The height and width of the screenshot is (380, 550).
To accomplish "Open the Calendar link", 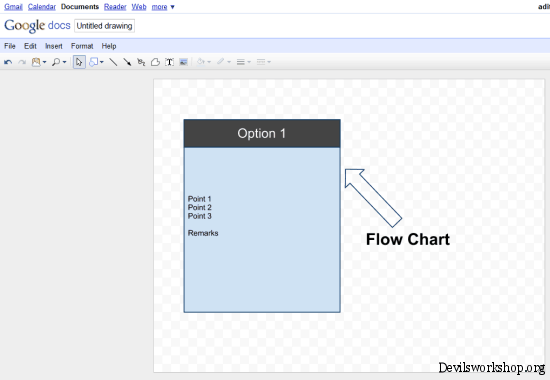I will (42, 7).
